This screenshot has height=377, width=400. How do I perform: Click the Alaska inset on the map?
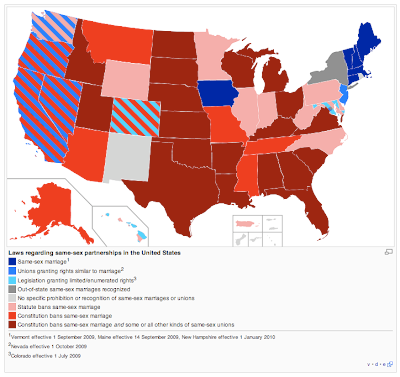50,213
